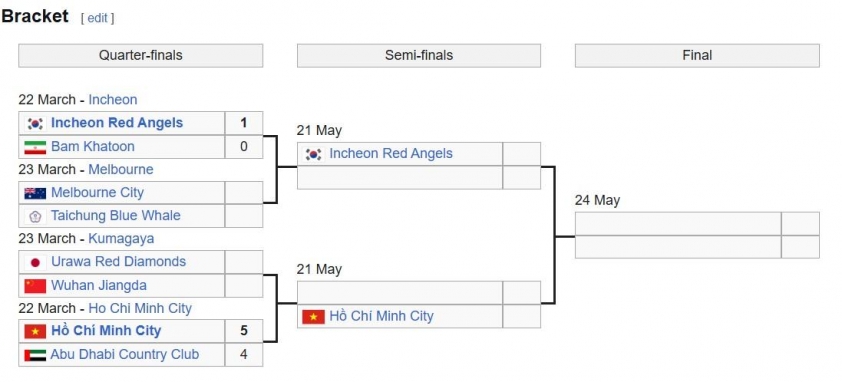
Task: Open the Kumagaya venue link
Action: tap(121, 239)
